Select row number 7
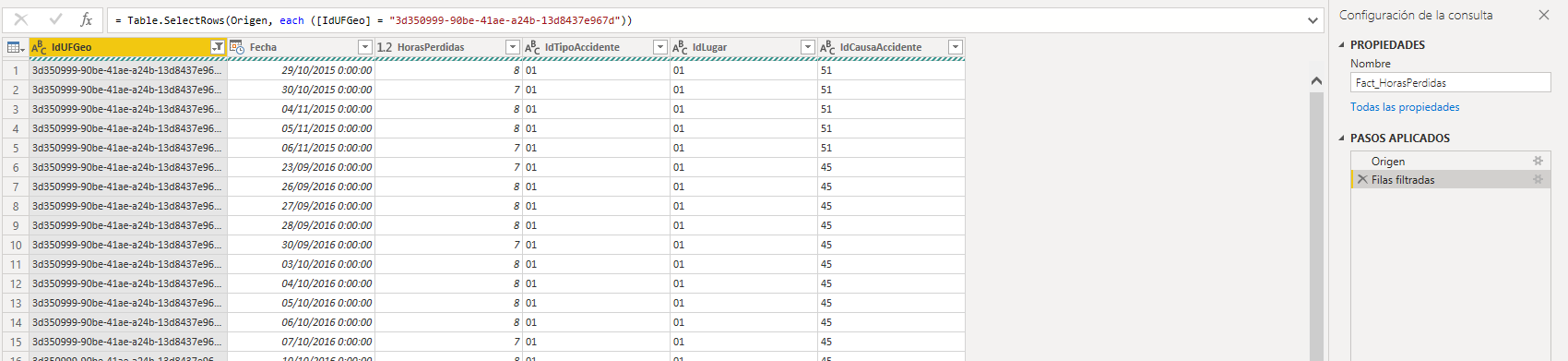 [x=16, y=187]
